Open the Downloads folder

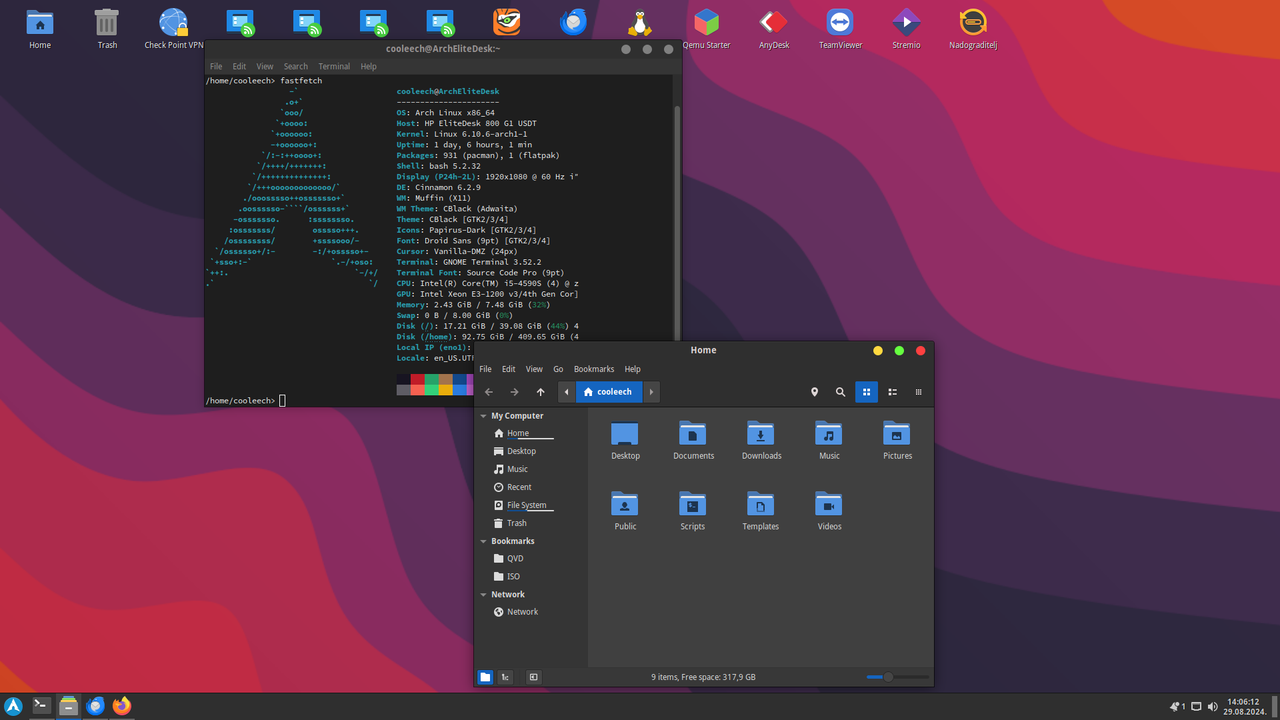pyautogui.click(x=761, y=440)
